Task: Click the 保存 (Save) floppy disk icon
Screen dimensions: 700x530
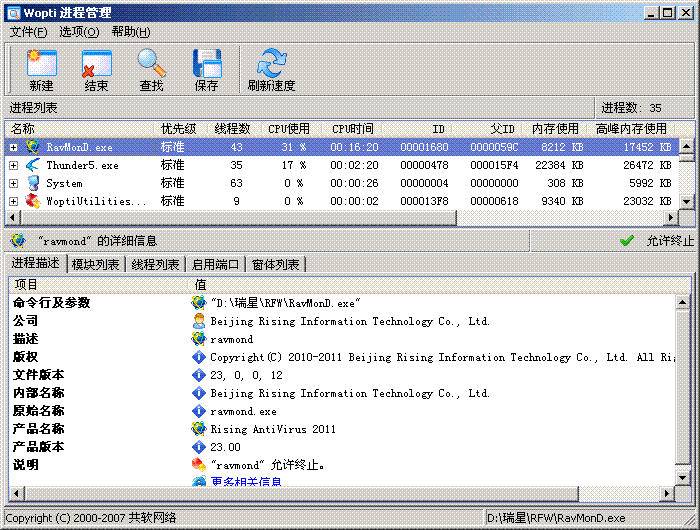Action: tap(207, 64)
